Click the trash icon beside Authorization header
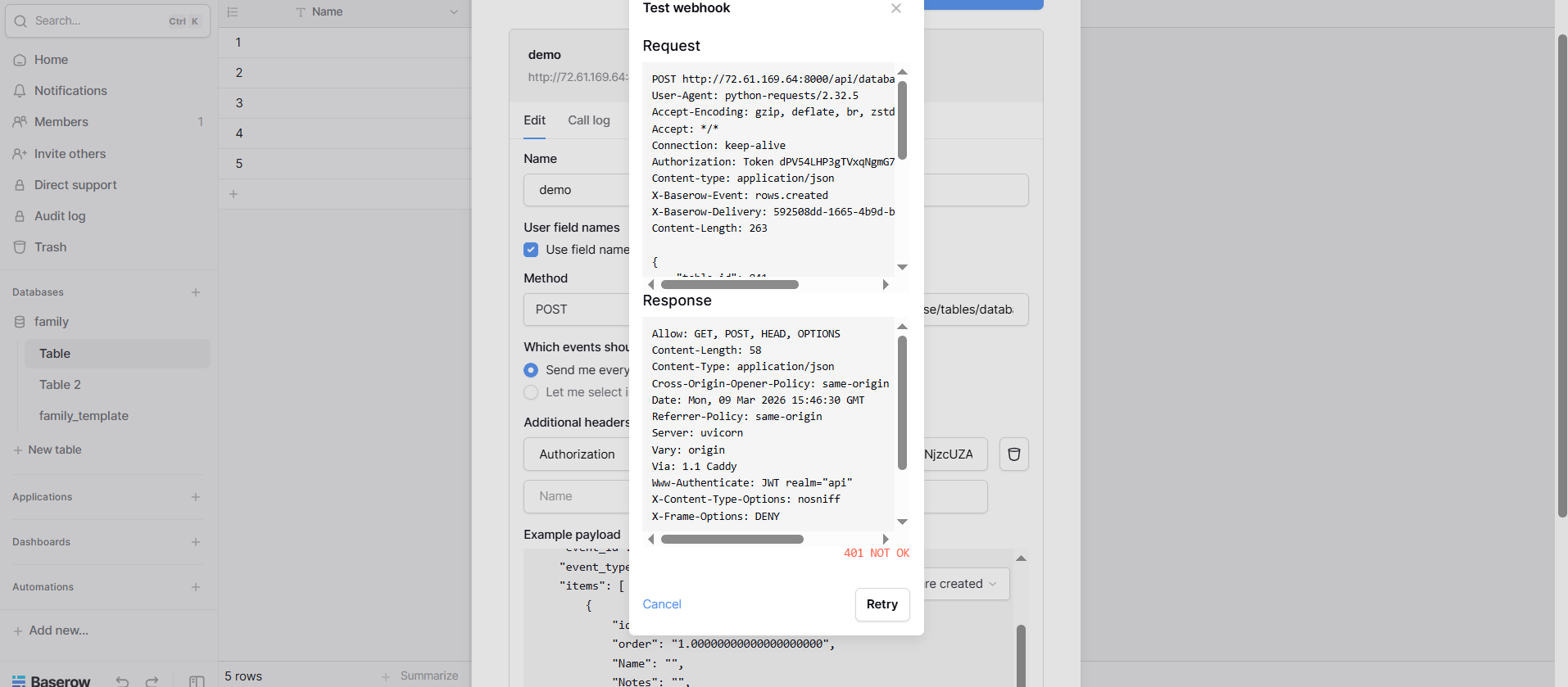 pyautogui.click(x=1013, y=454)
